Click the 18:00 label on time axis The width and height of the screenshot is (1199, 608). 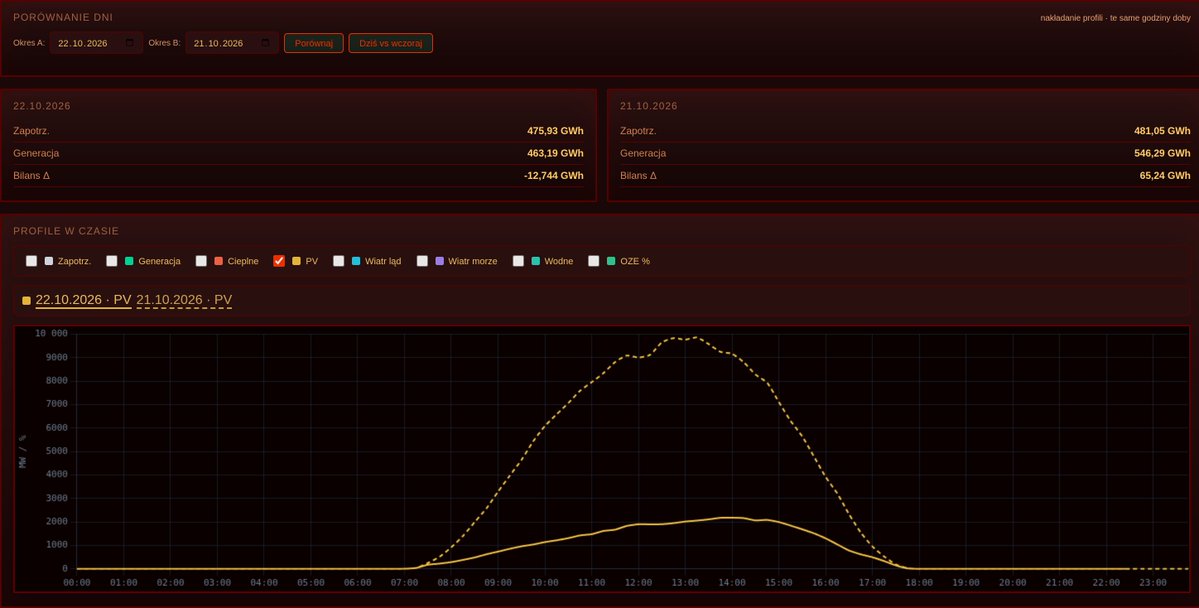pos(919,583)
